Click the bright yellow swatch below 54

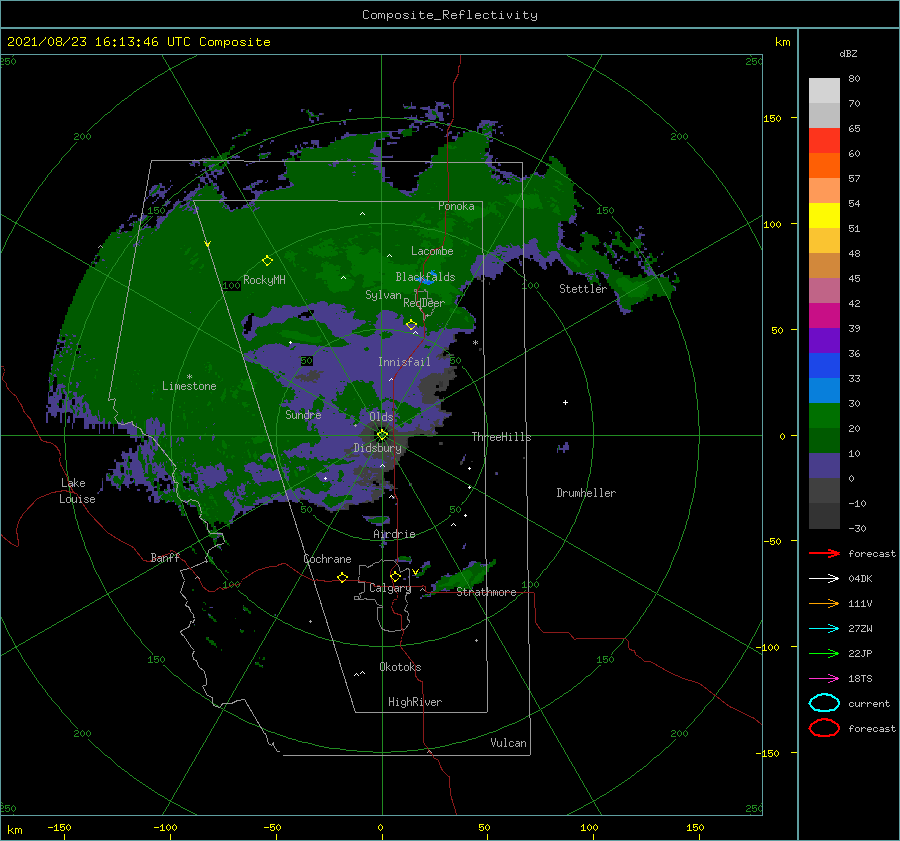[824, 216]
